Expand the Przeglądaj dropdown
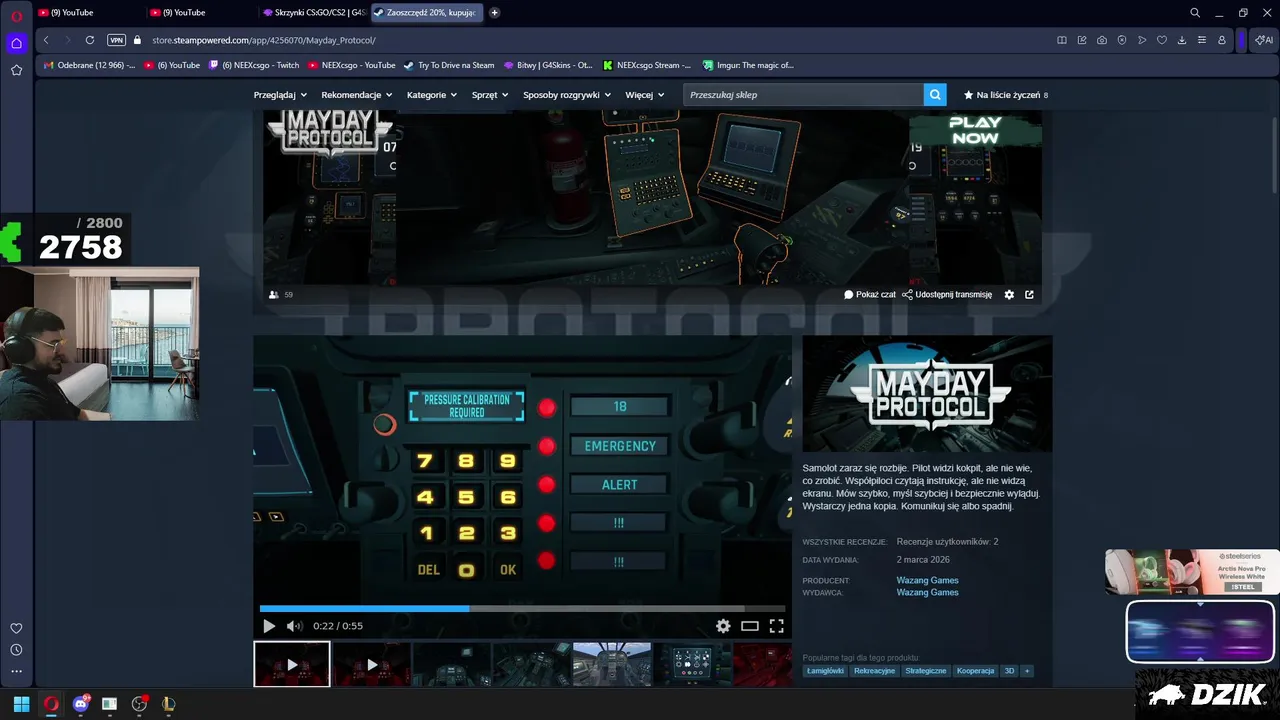Viewport: 1280px width, 720px height. point(280,95)
